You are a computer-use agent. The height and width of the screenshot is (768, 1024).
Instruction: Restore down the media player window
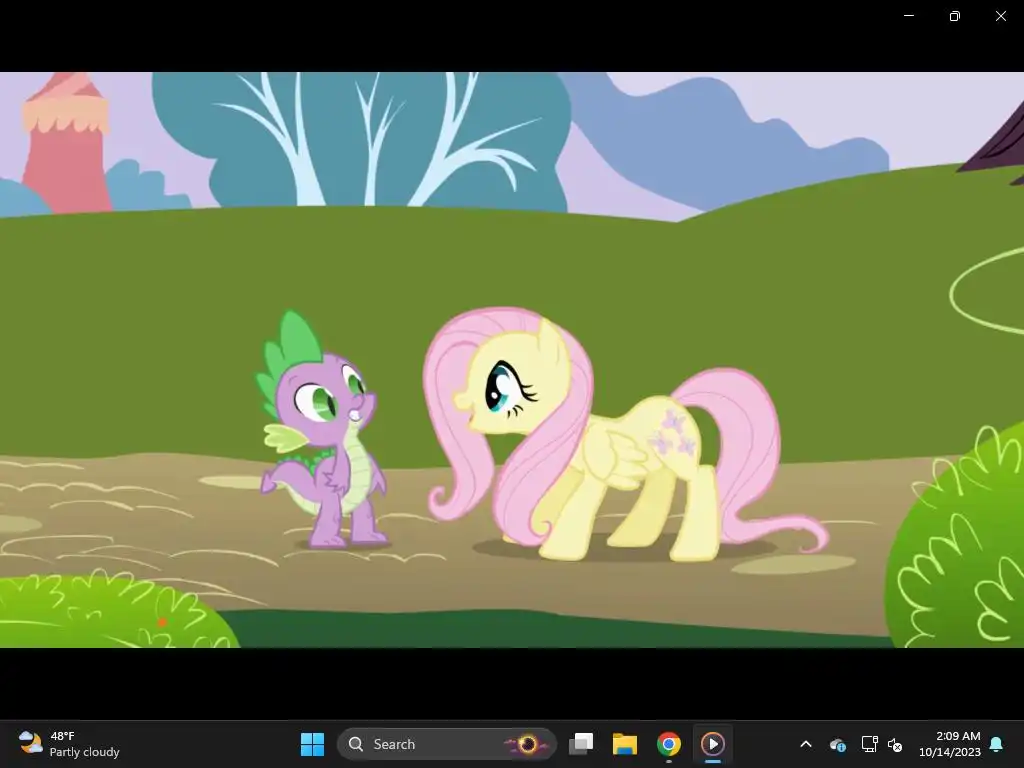(x=954, y=16)
